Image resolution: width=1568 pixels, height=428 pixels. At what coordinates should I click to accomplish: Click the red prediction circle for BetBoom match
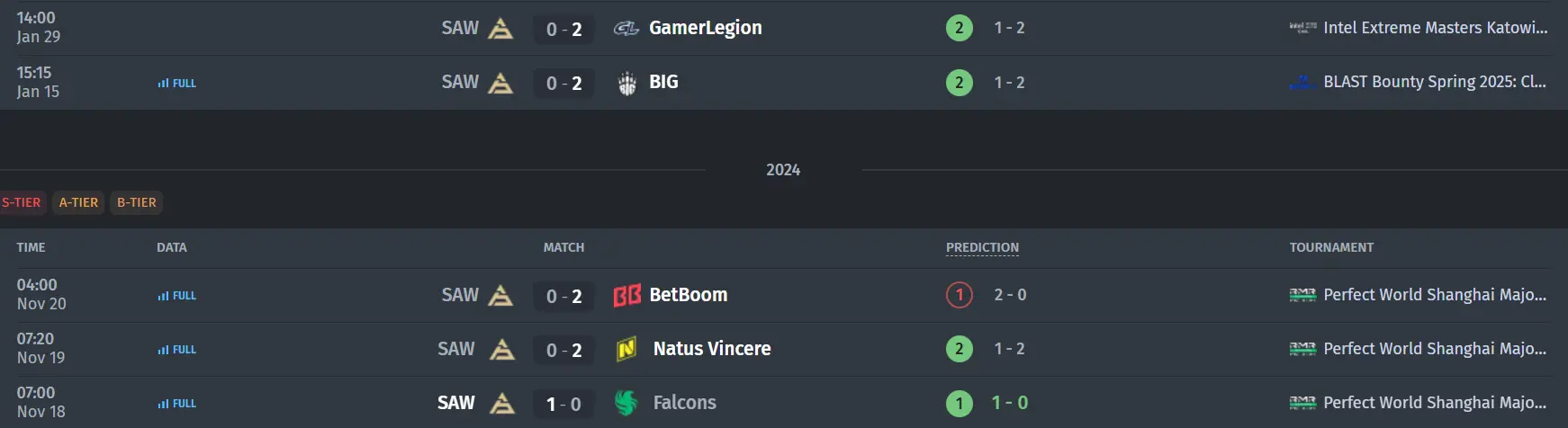coord(960,295)
